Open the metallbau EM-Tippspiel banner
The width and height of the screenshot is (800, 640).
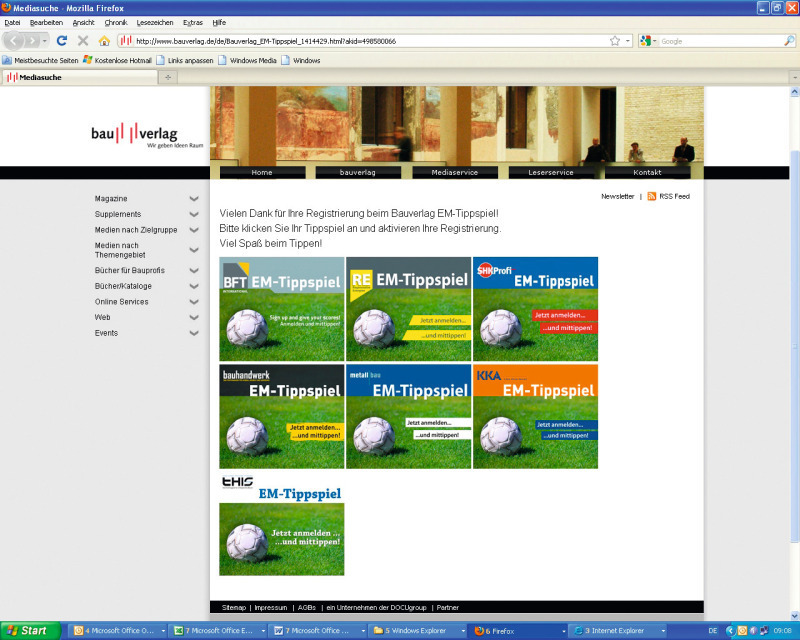pos(409,416)
